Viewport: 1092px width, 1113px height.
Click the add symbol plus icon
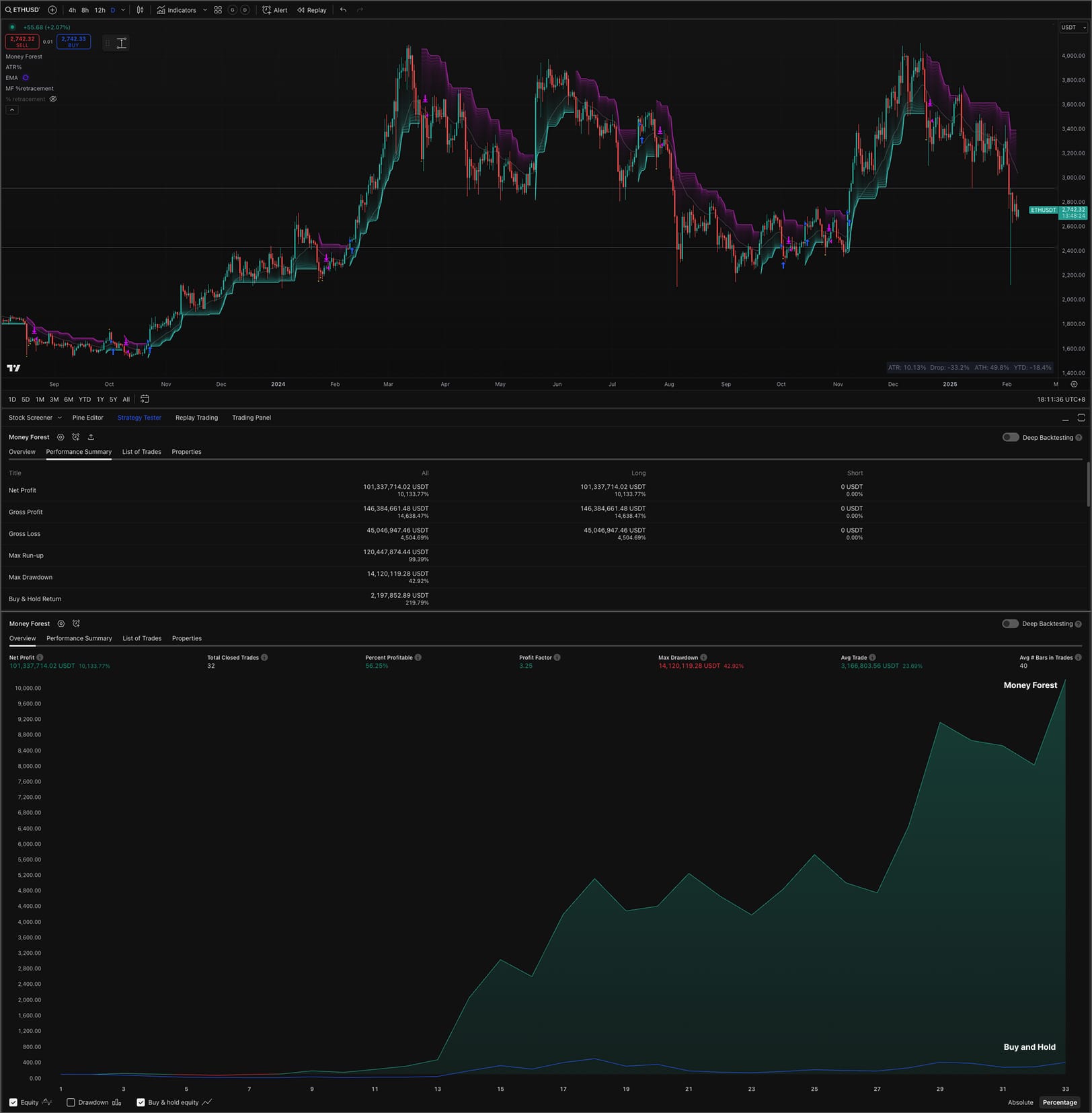point(52,10)
